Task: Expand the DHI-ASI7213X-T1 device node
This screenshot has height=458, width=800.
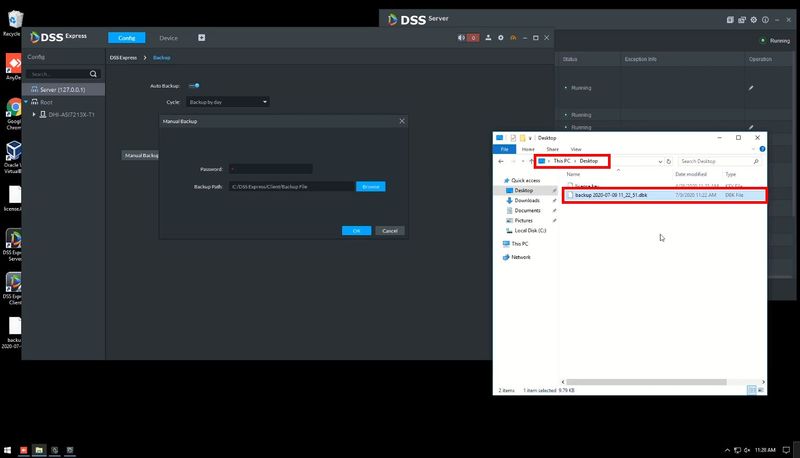Action: 34,114
